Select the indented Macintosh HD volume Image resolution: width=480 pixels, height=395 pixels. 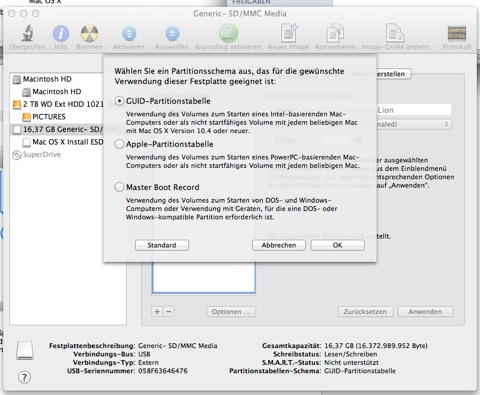click(x=57, y=92)
